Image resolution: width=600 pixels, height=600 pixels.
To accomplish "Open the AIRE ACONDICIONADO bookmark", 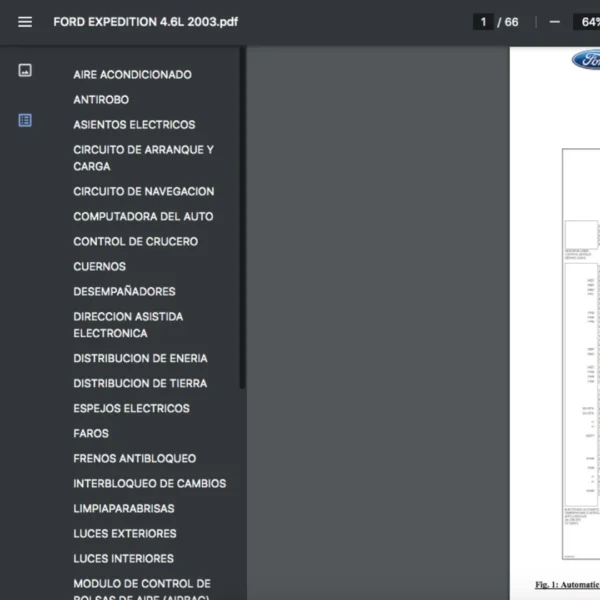I will [x=132, y=75].
